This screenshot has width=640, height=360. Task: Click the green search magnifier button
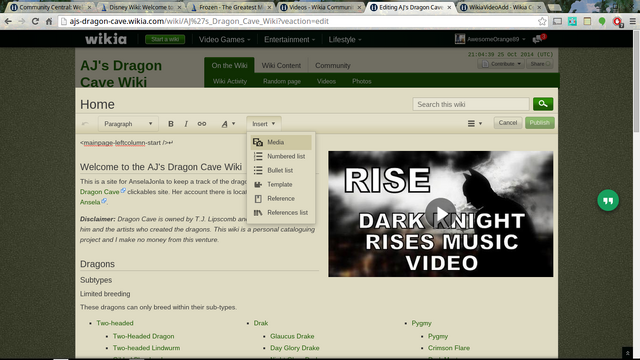(543, 104)
